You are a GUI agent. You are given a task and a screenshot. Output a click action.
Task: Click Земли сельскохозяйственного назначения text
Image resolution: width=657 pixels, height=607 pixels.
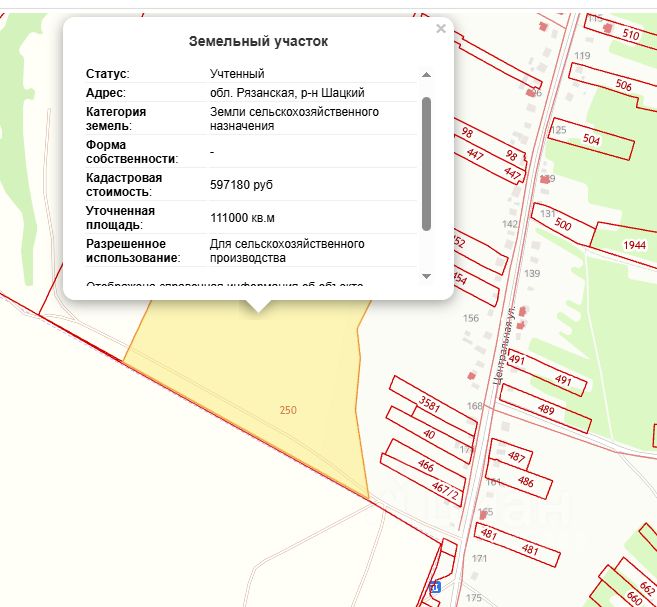click(294, 119)
